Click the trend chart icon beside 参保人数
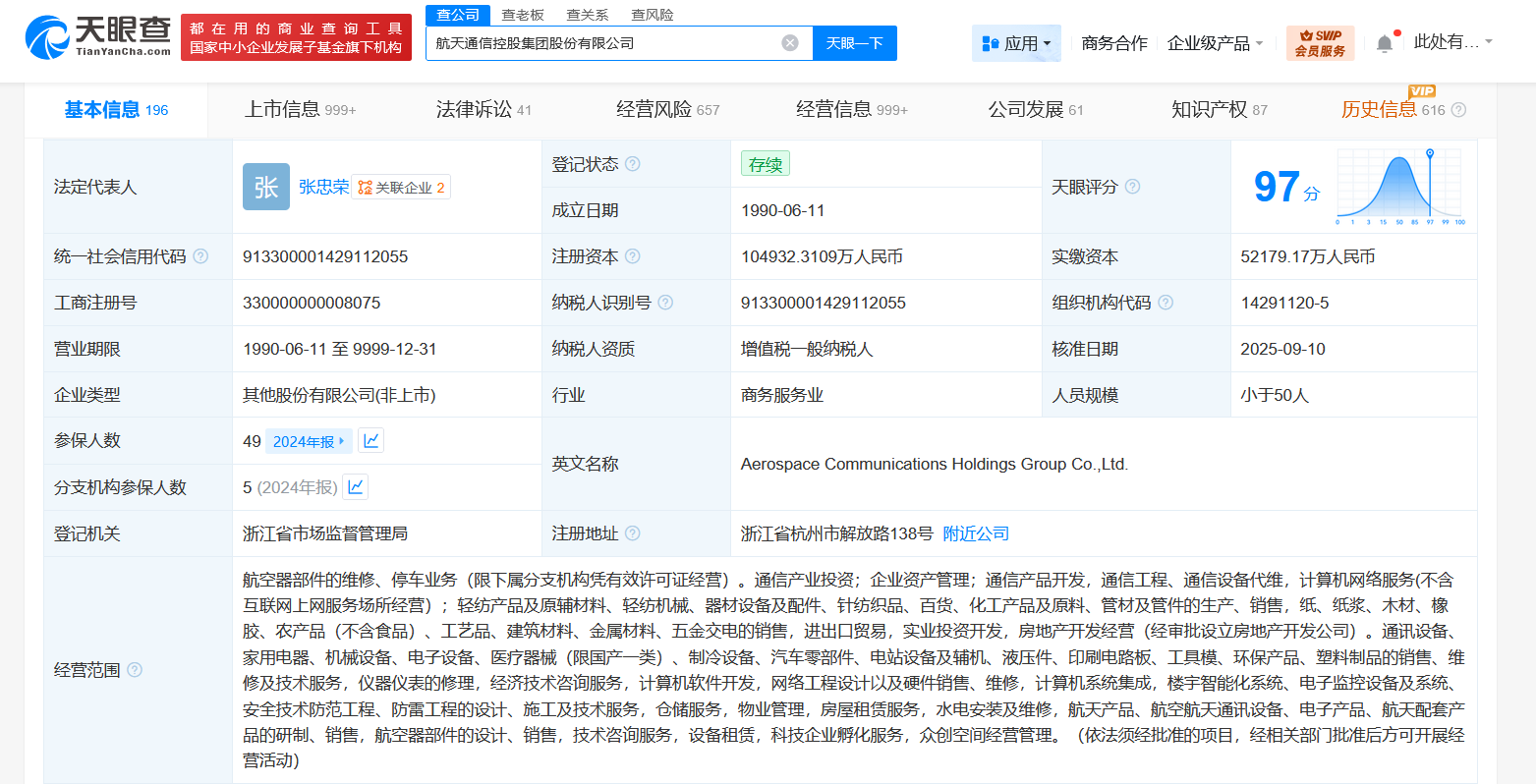 tap(370, 440)
